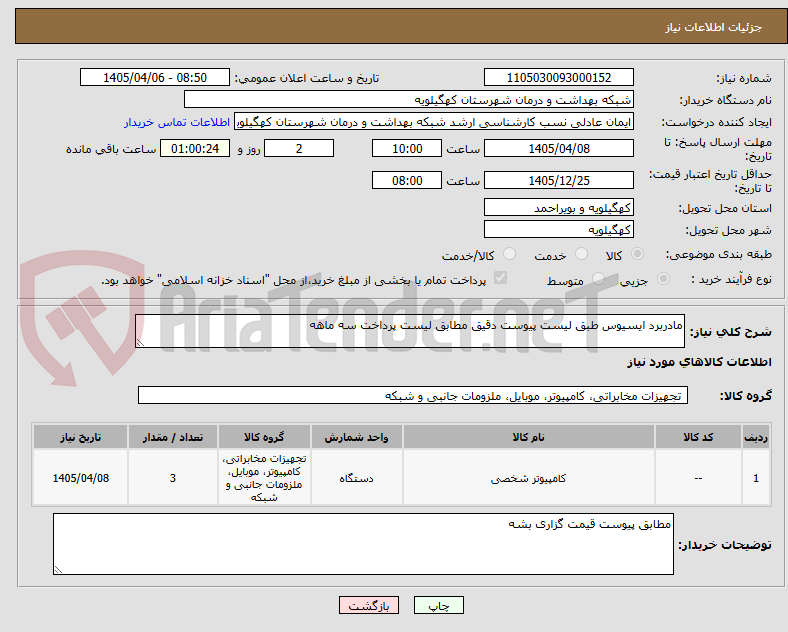Click the تعداد / مقدار column header

[172, 437]
